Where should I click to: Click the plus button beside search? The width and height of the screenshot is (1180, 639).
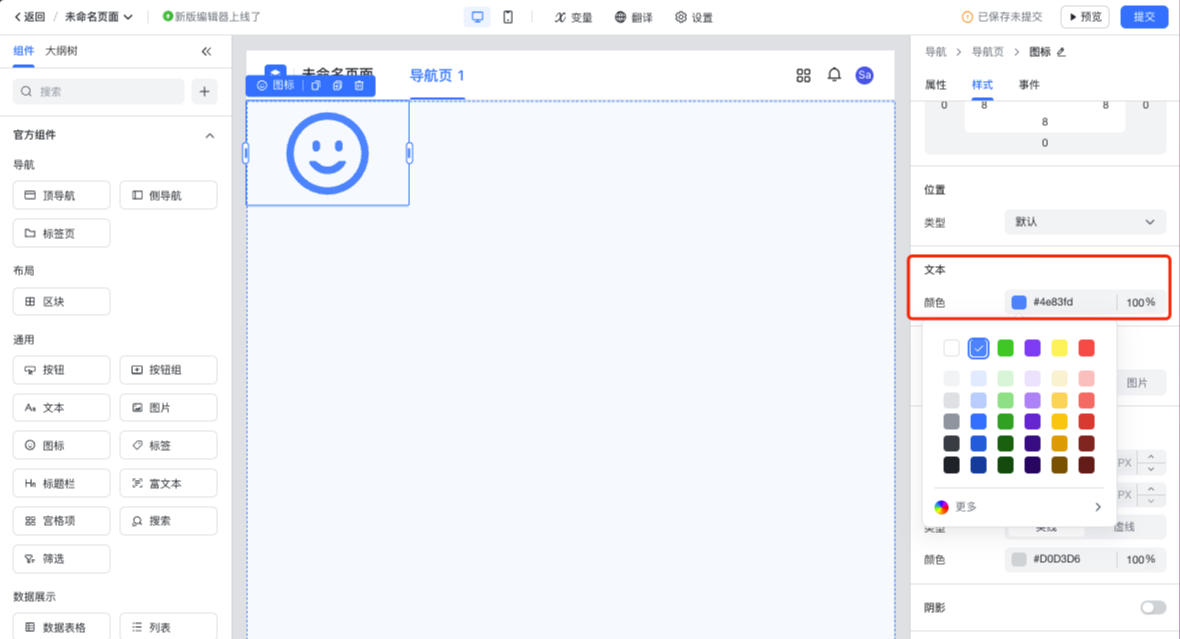[204, 92]
